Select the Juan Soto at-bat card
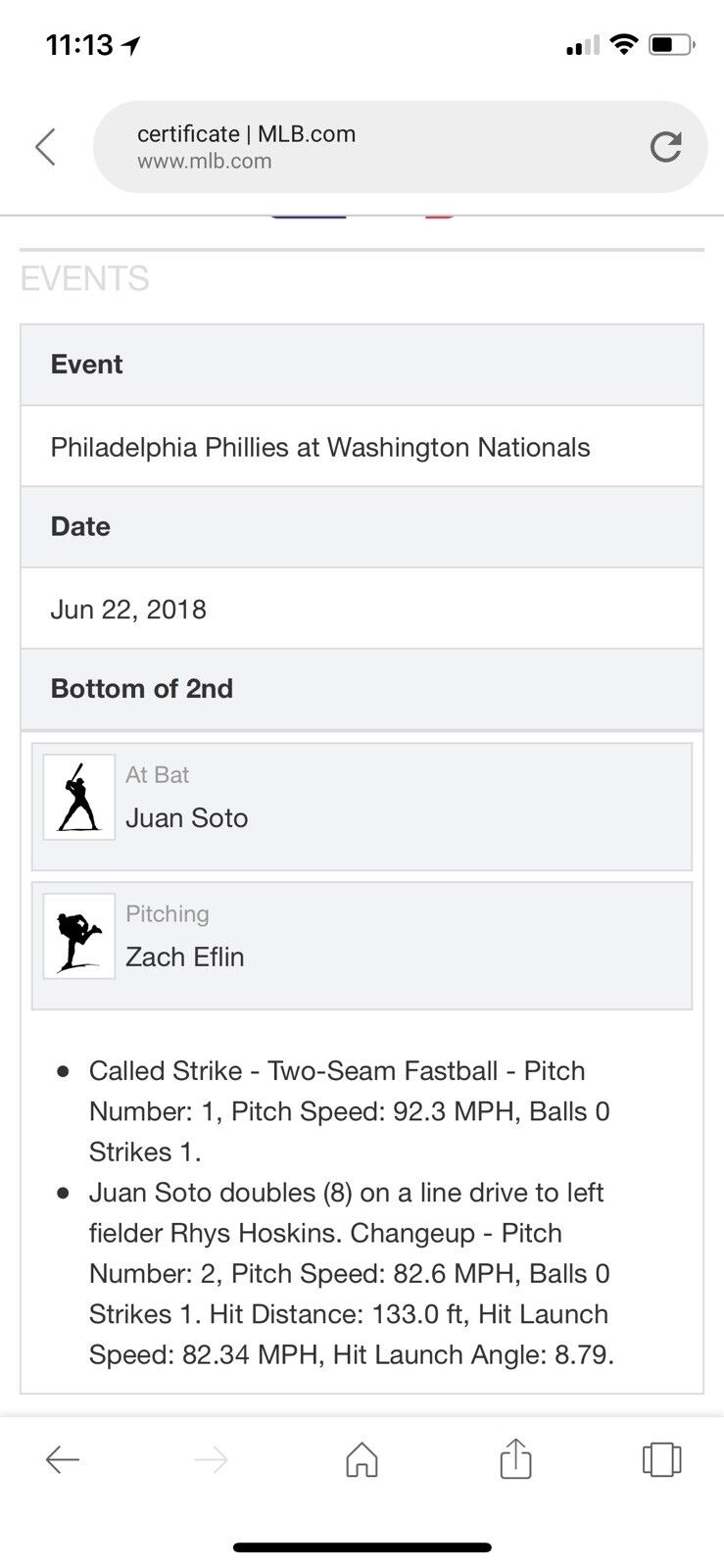724x1568 pixels. pos(362,807)
